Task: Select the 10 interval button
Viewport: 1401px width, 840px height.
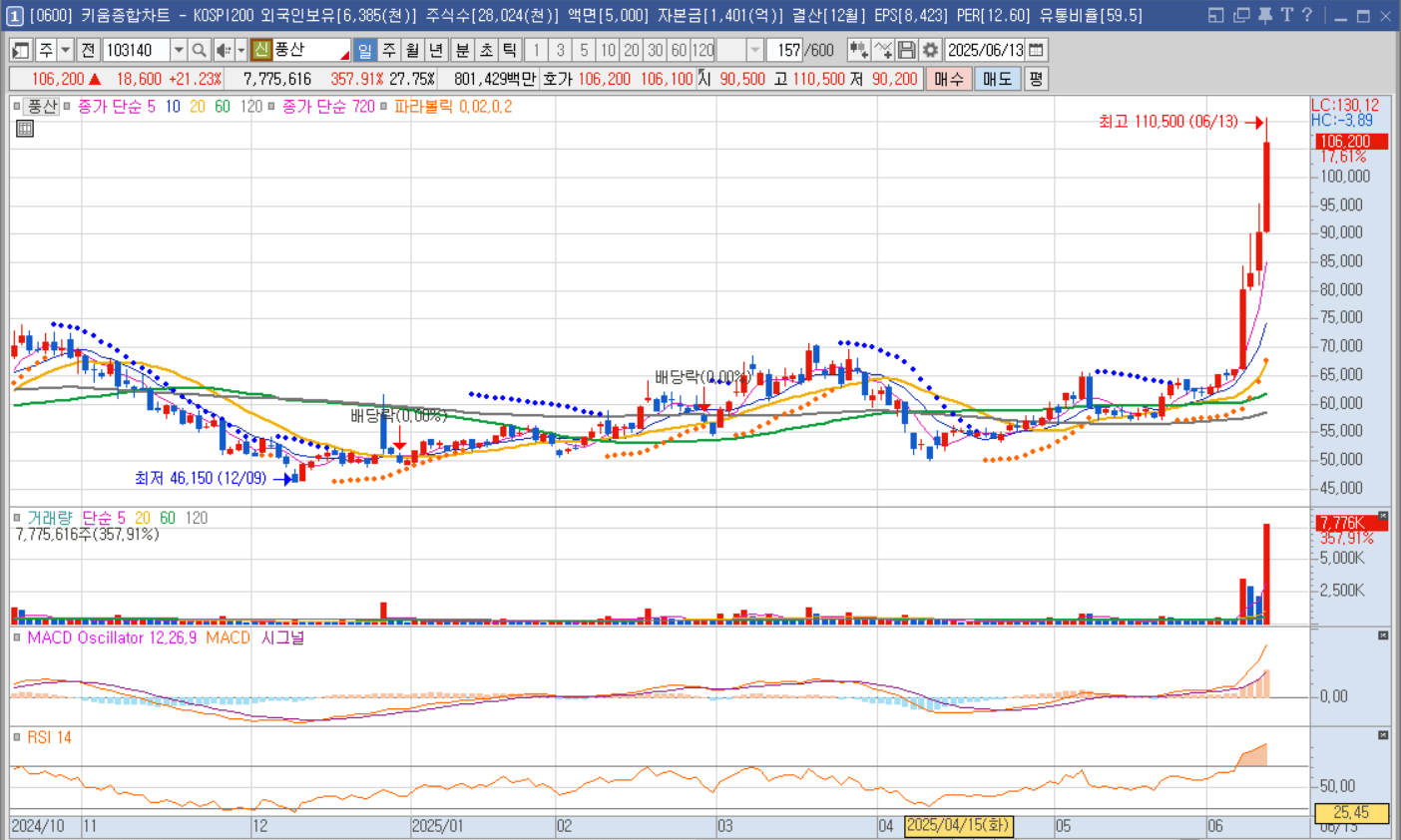Action: tap(608, 50)
